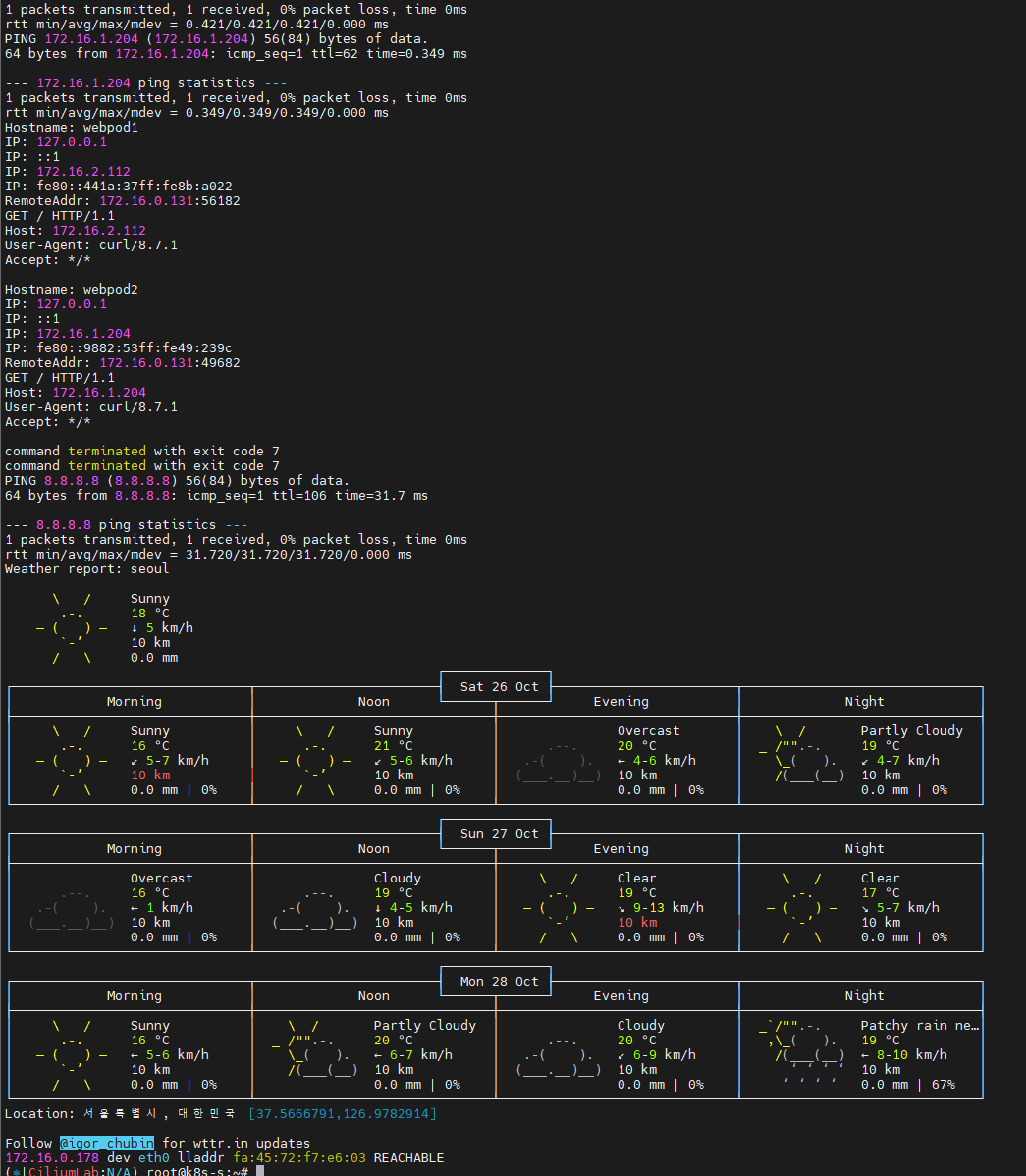Click the current-weather sunny icon under Weather report

72,628
